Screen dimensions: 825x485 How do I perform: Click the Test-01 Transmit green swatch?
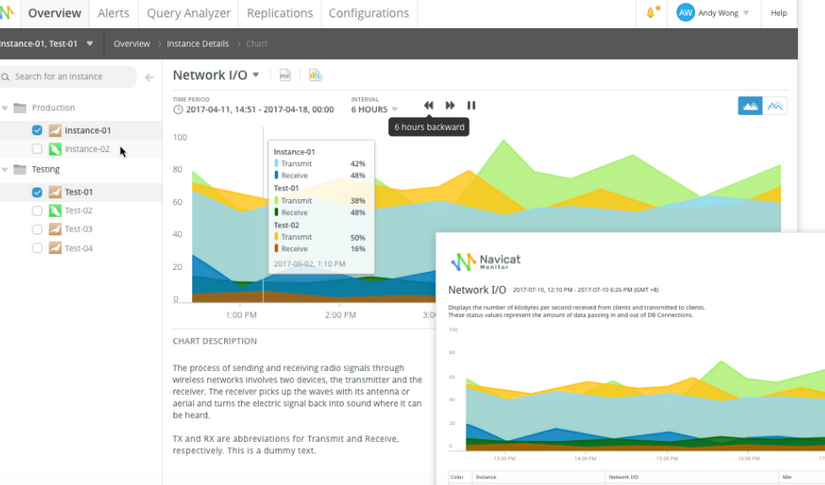click(277, 200)
